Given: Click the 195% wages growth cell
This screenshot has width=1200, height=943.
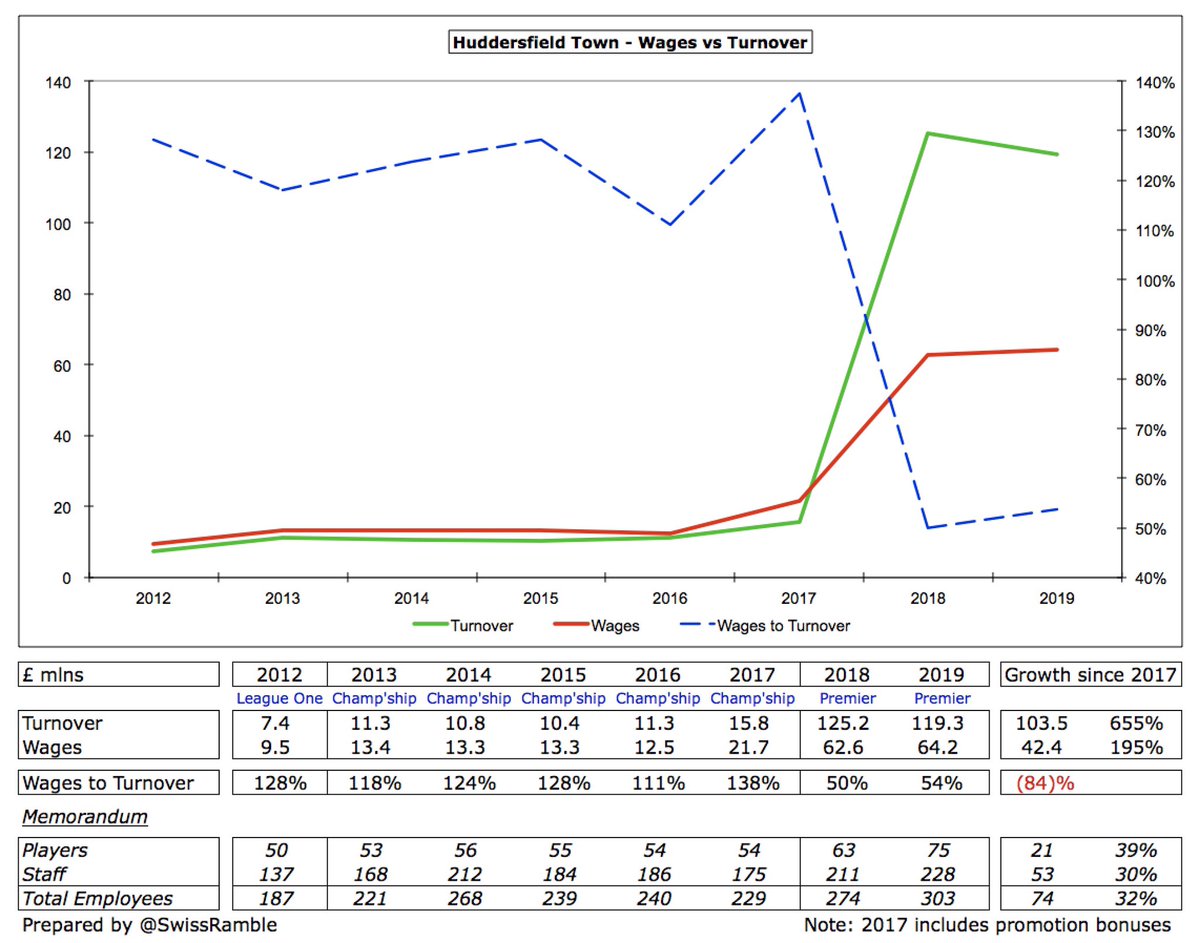Looking at the screenshot, I should pos(1135,747).
